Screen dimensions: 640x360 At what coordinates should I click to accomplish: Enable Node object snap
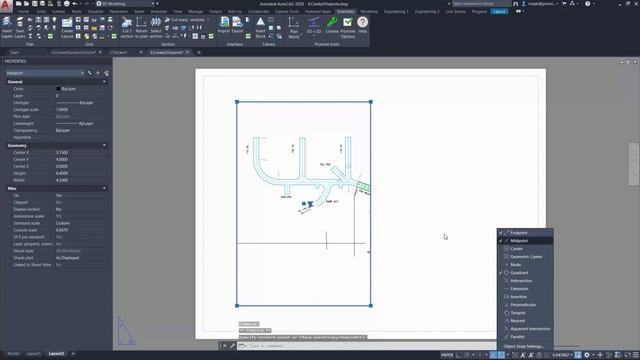525,265
